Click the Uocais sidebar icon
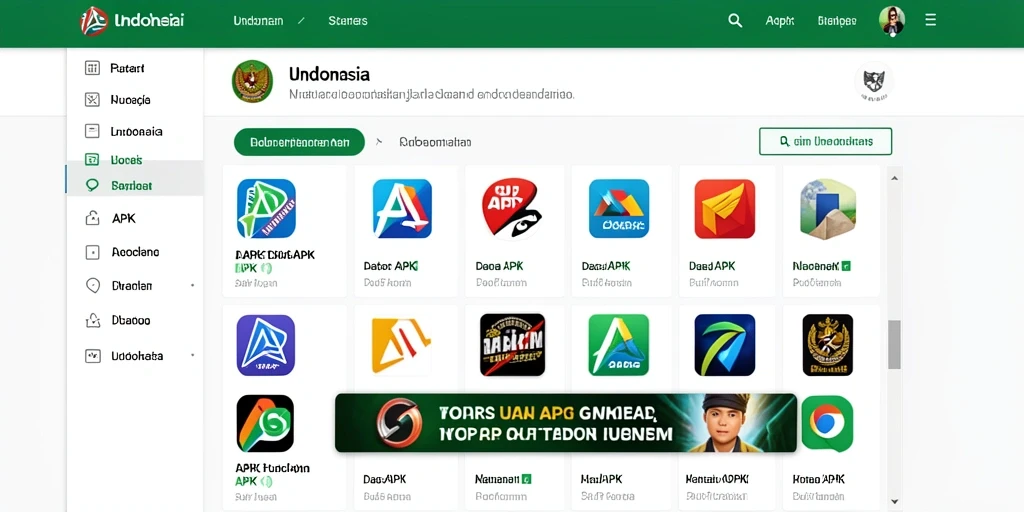The height and width of the screenshot is (512, 1024). (x=92, y=160)
